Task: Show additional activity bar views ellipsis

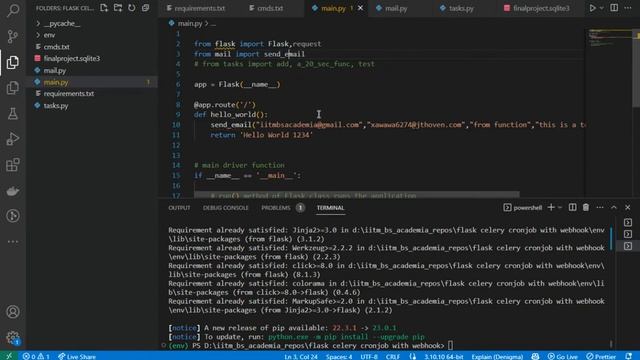Action: [13, 242]
